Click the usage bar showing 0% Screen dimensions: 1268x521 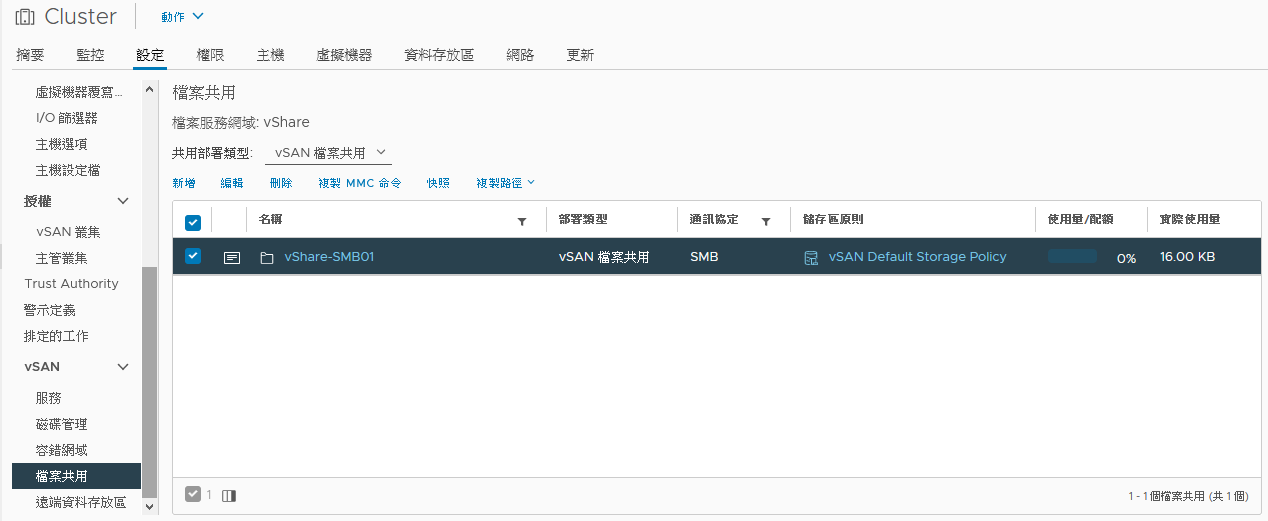click(1072, 257)
